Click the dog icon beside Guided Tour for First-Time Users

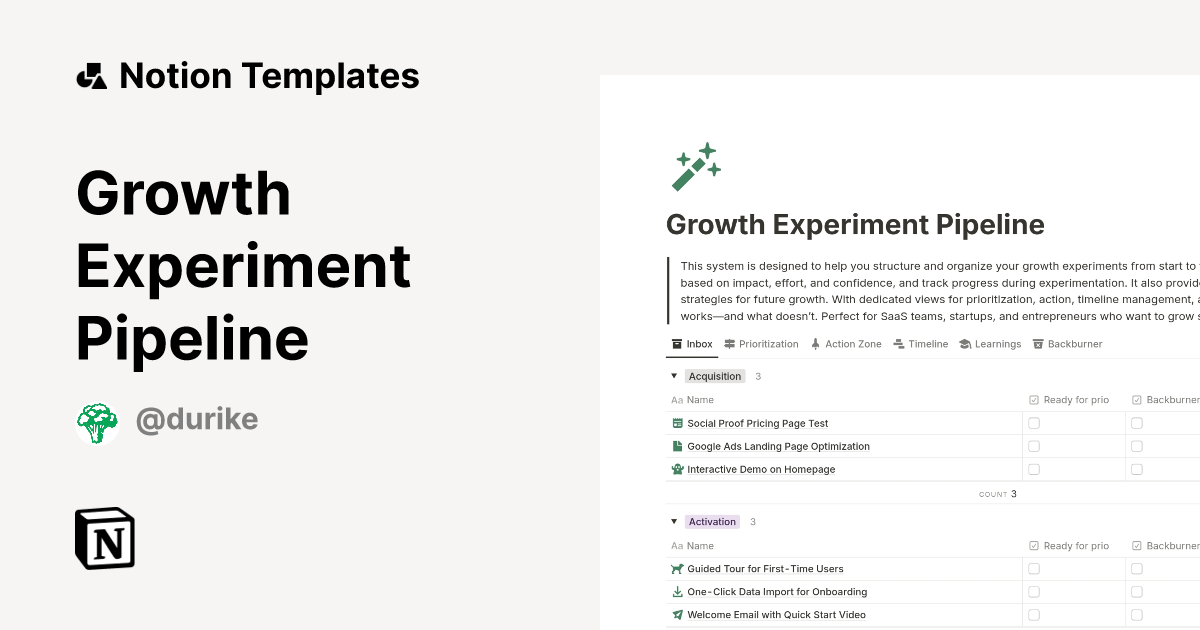click(x=678, y=568)
